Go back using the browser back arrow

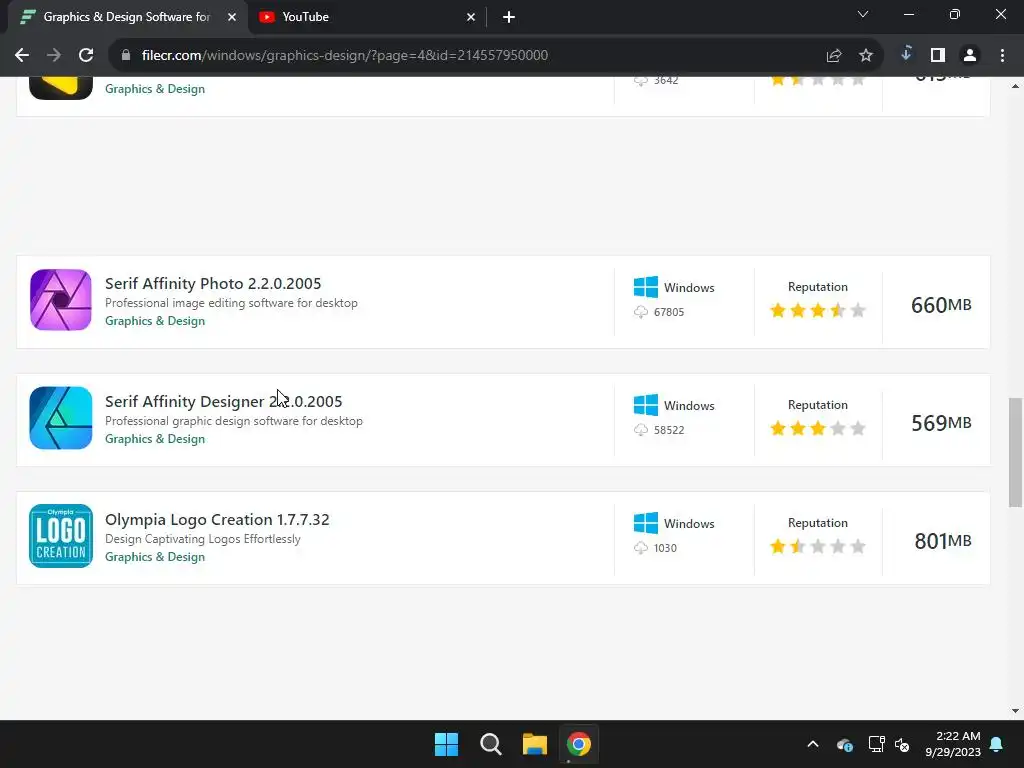22,55
